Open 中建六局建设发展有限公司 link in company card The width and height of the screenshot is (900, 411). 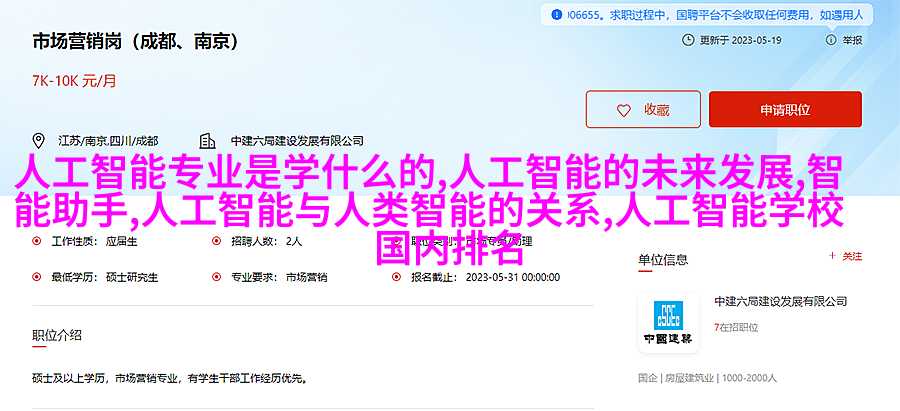781,301
